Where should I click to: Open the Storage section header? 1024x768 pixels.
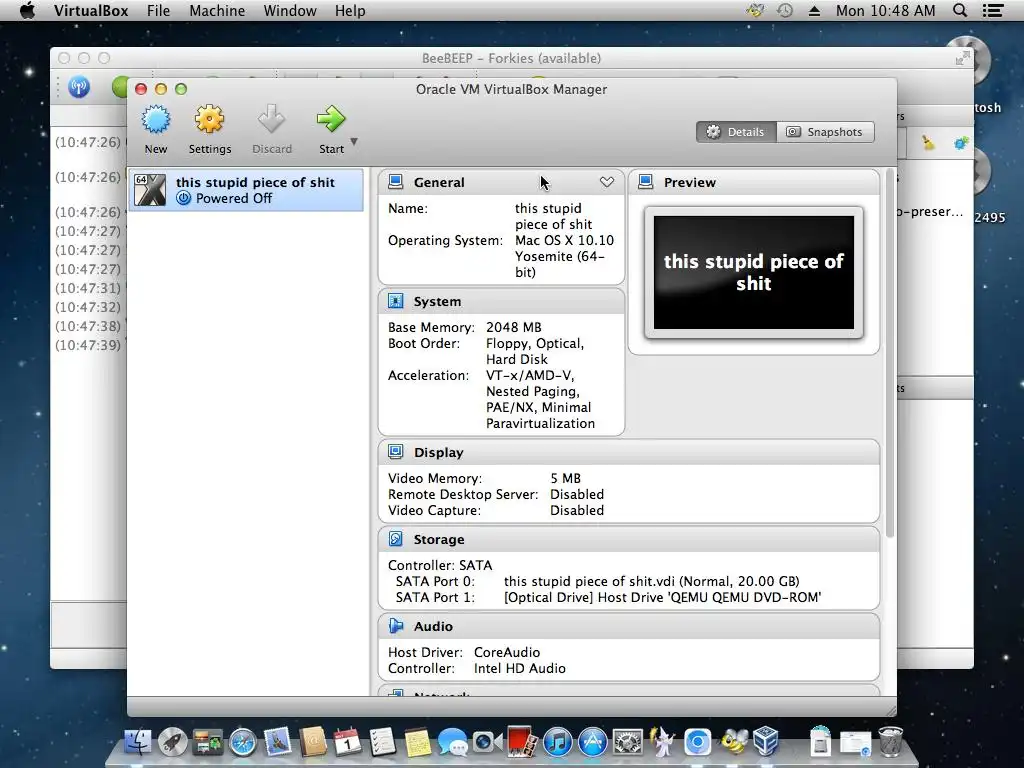click(x=439, y=539)
